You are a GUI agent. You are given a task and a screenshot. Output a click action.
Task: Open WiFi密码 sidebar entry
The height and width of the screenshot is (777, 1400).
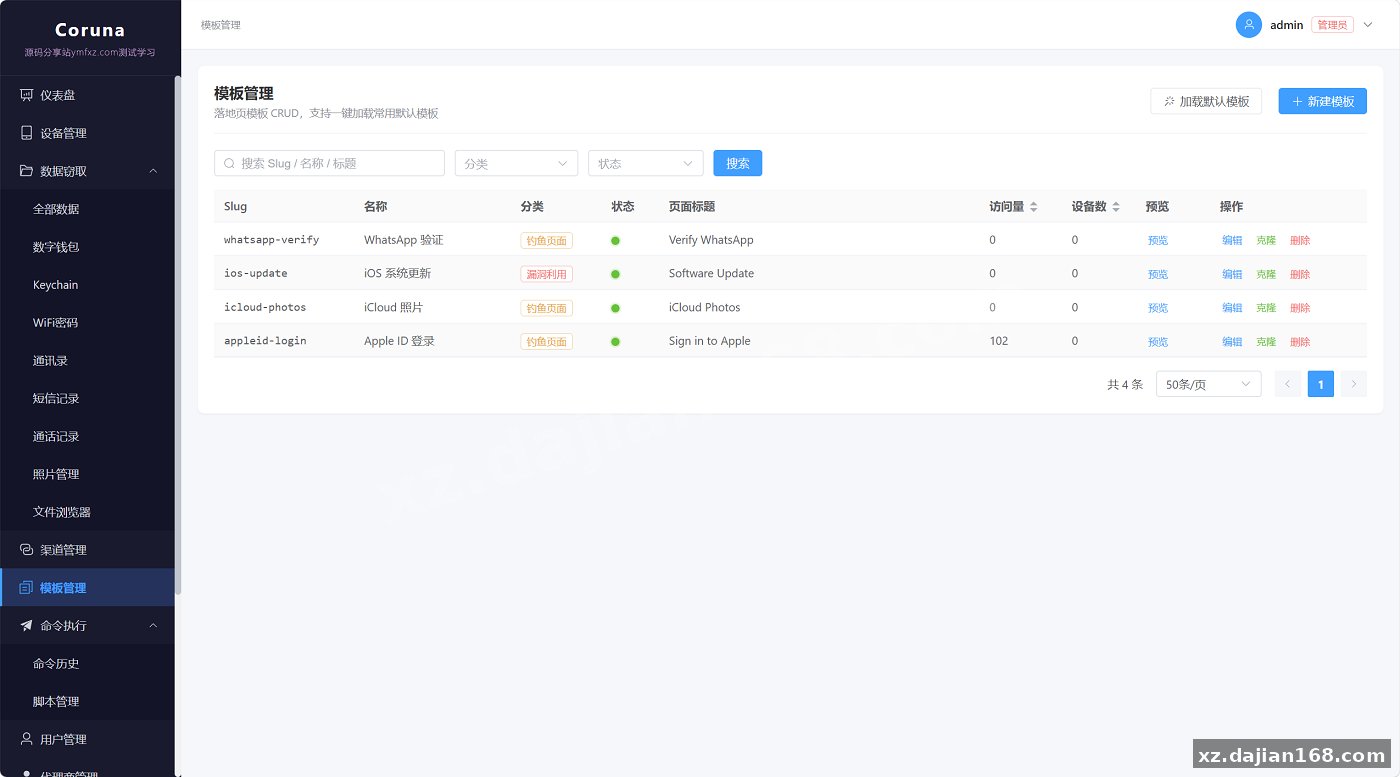point(87,323)
